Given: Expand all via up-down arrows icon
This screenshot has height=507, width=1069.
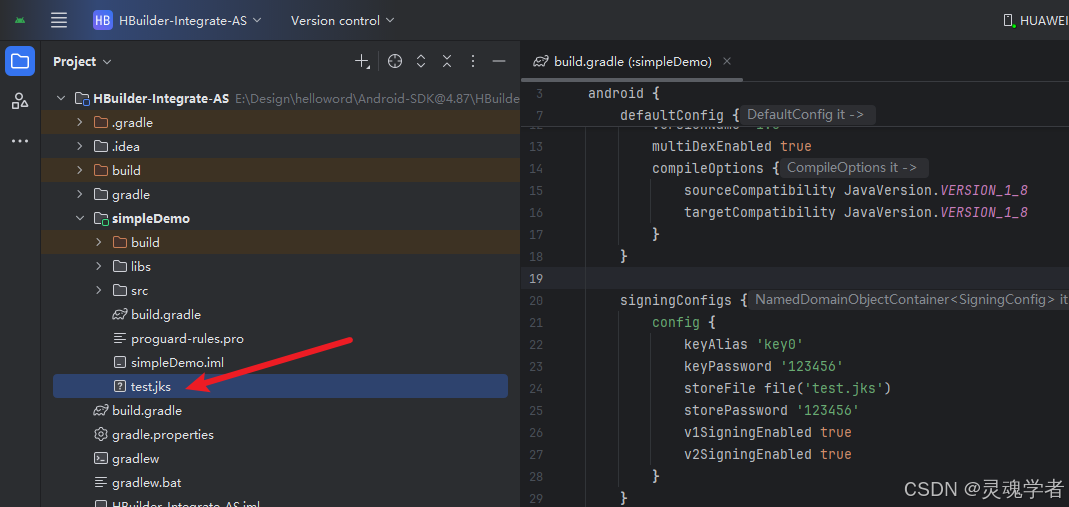Looking at the screenshot, I should coord(421,61).
